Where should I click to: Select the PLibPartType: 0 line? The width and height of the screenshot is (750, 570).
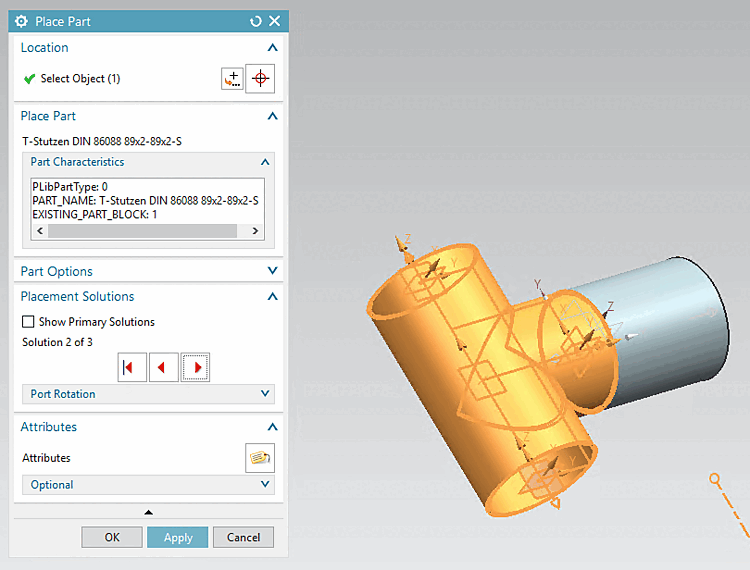pos(70,186)
